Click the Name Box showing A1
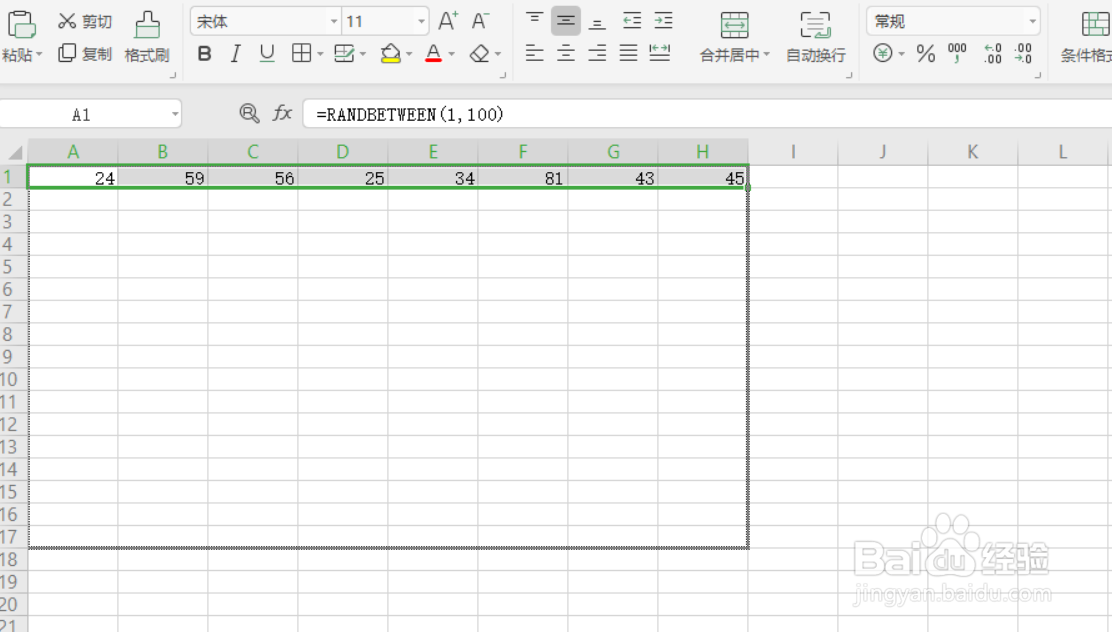 pyautogui.click(x=82, y=114)
